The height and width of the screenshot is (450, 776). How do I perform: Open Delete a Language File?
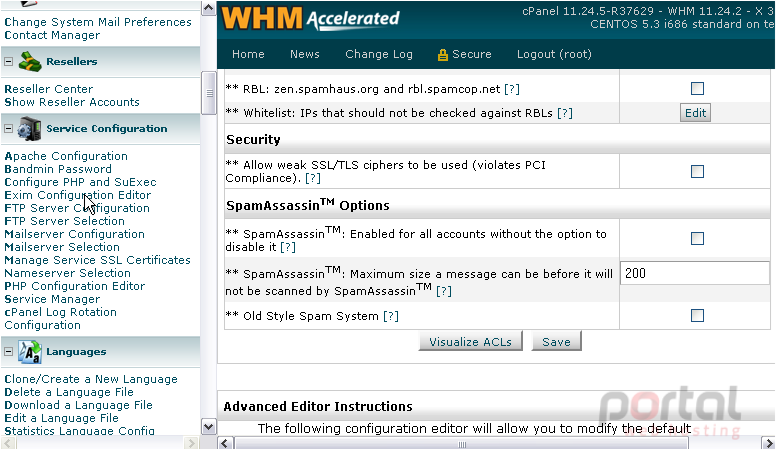tap(69, 392)
